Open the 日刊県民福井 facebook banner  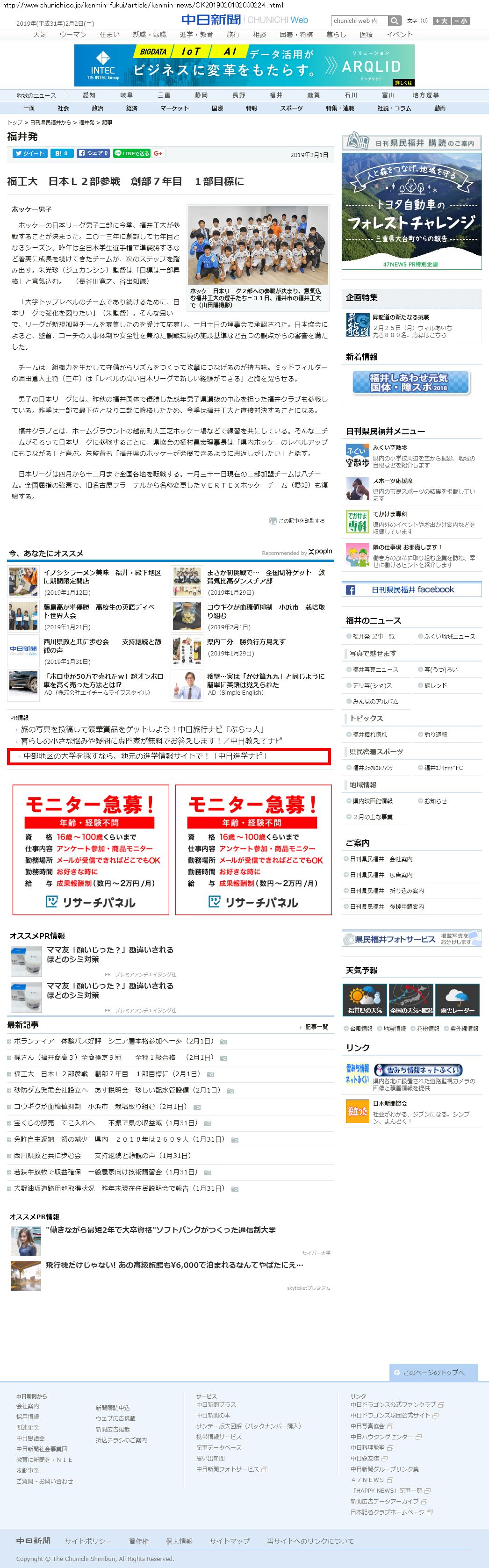[412, 590]
